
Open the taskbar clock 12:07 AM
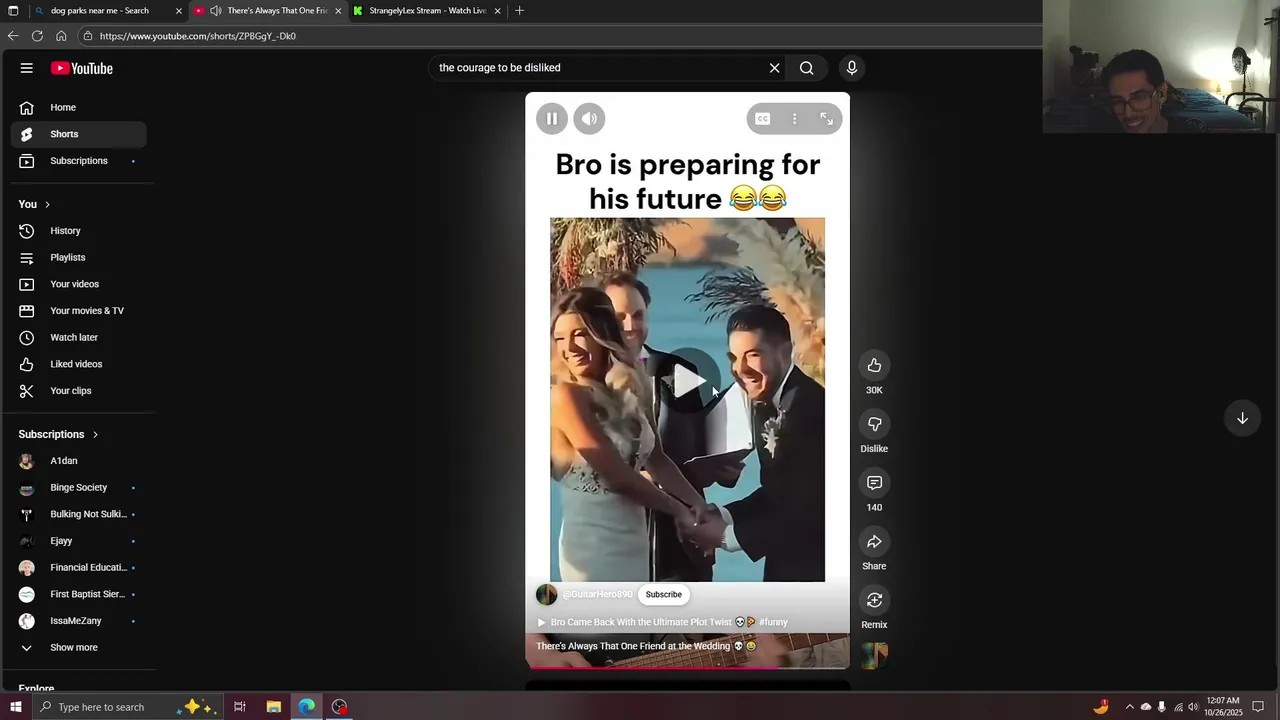(x=1223, y=707)
